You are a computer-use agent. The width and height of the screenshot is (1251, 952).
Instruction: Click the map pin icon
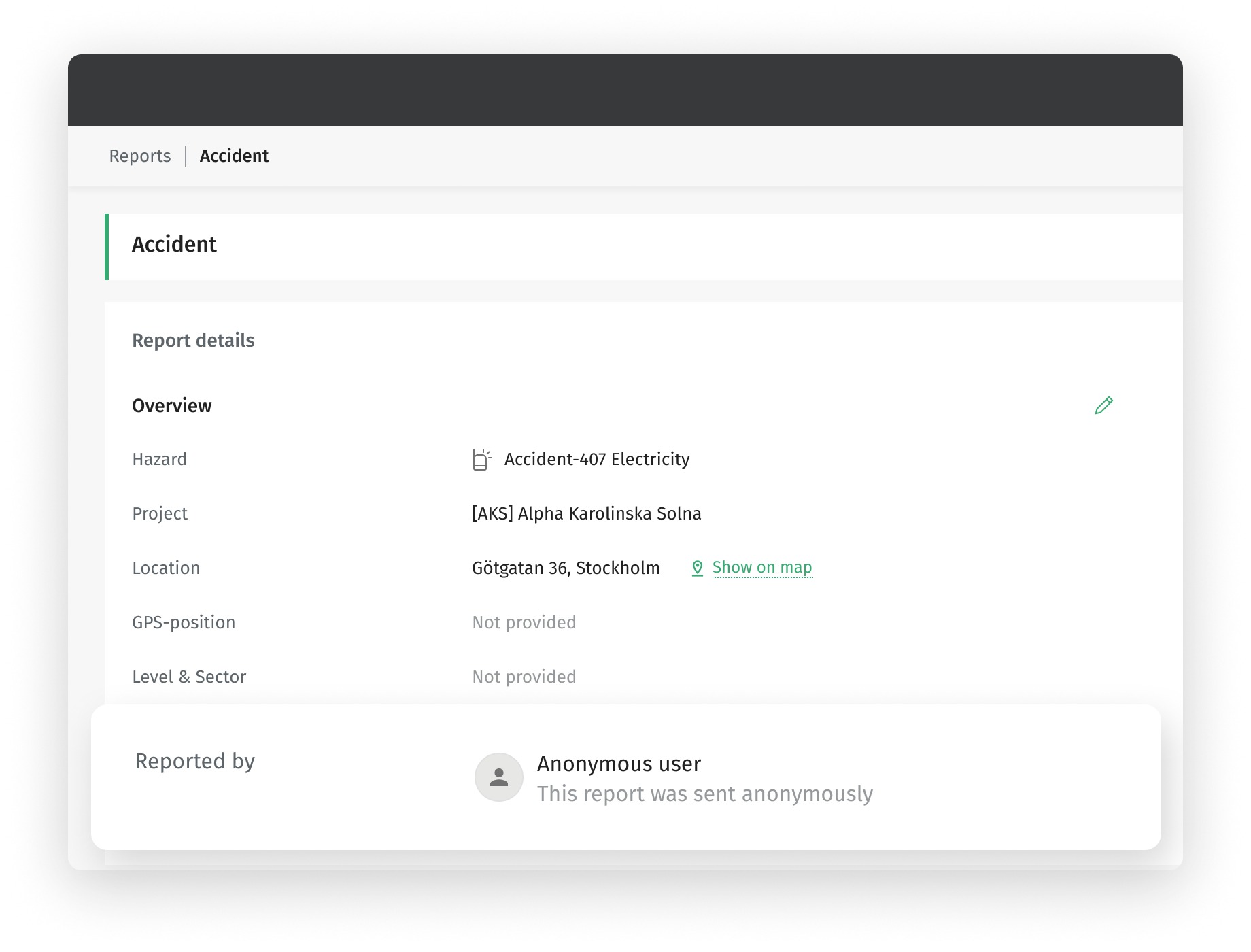[x=697, y=568]
